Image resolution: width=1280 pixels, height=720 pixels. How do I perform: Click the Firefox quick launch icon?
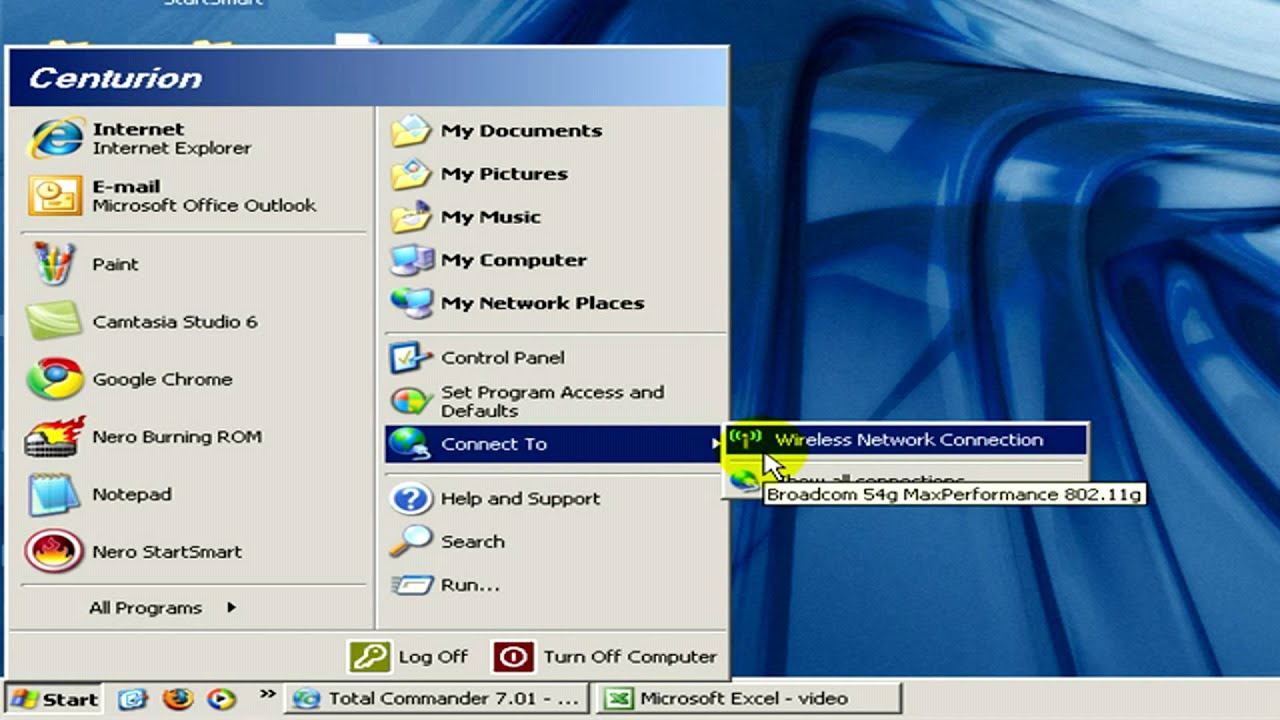pyautogui.click(x=177, y=698)
